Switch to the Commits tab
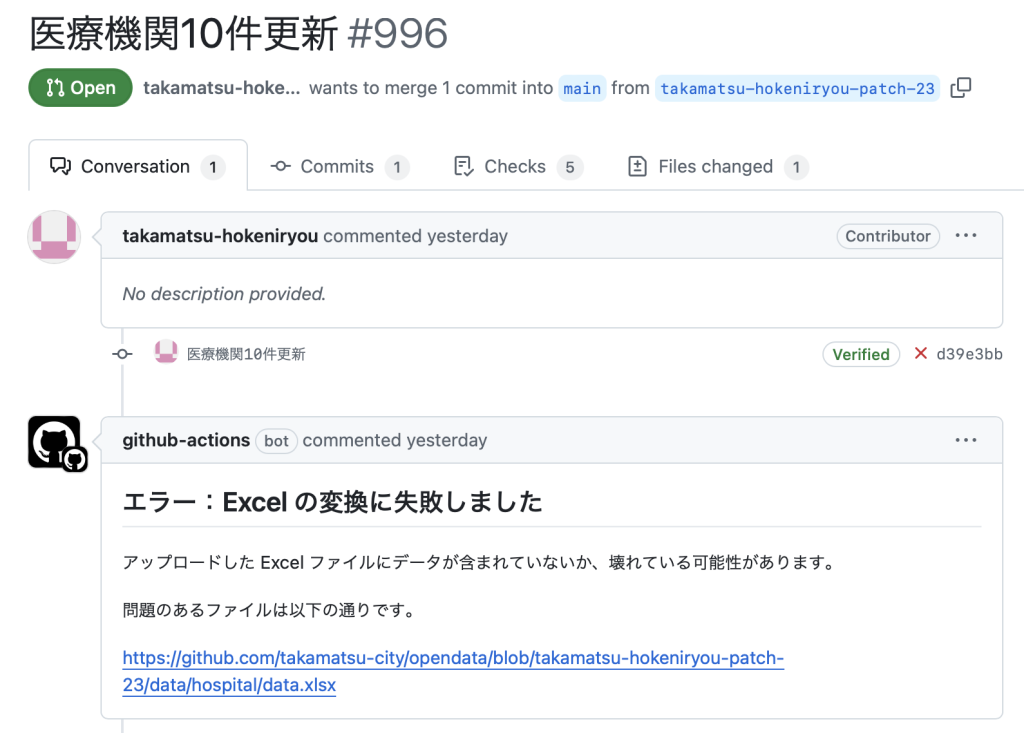Image resolution: width=1024 pixels, height=733 pixels. 340,167
